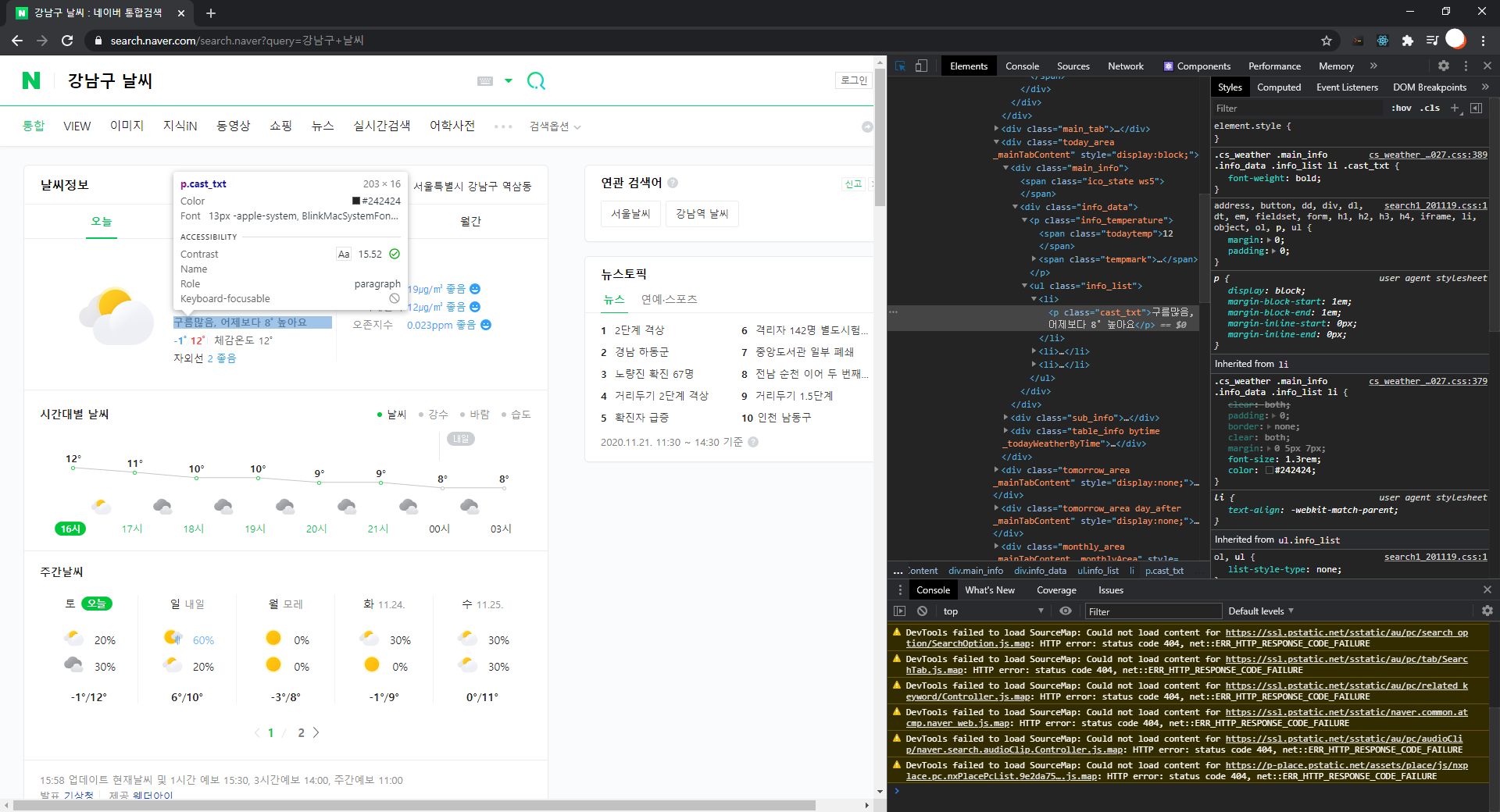Click the Naver search magnifier icon
The image size is (1500, 812).
coord(536,80)
